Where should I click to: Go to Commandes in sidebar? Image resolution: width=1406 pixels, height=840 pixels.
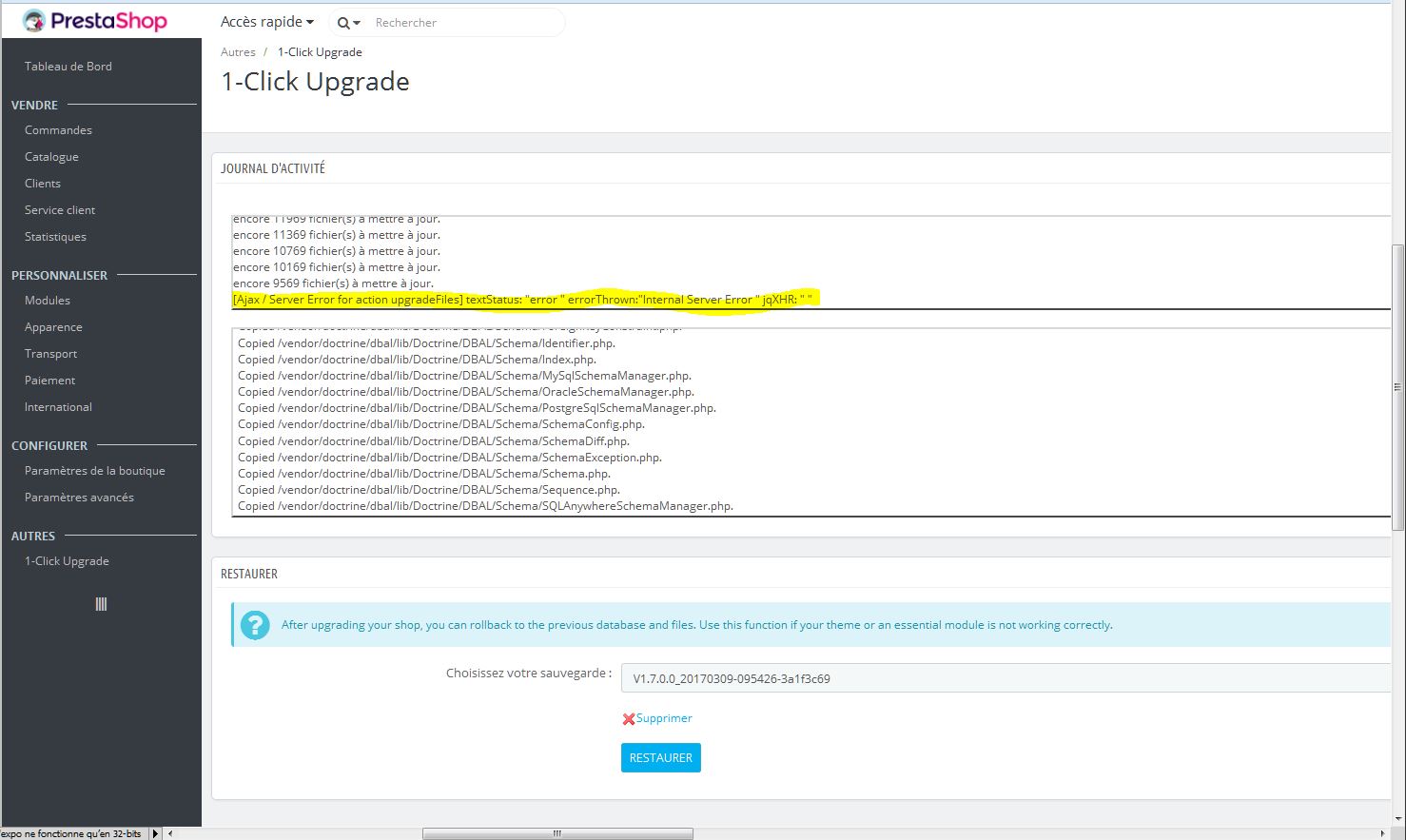pyautogui.click(x=58, y=130)
